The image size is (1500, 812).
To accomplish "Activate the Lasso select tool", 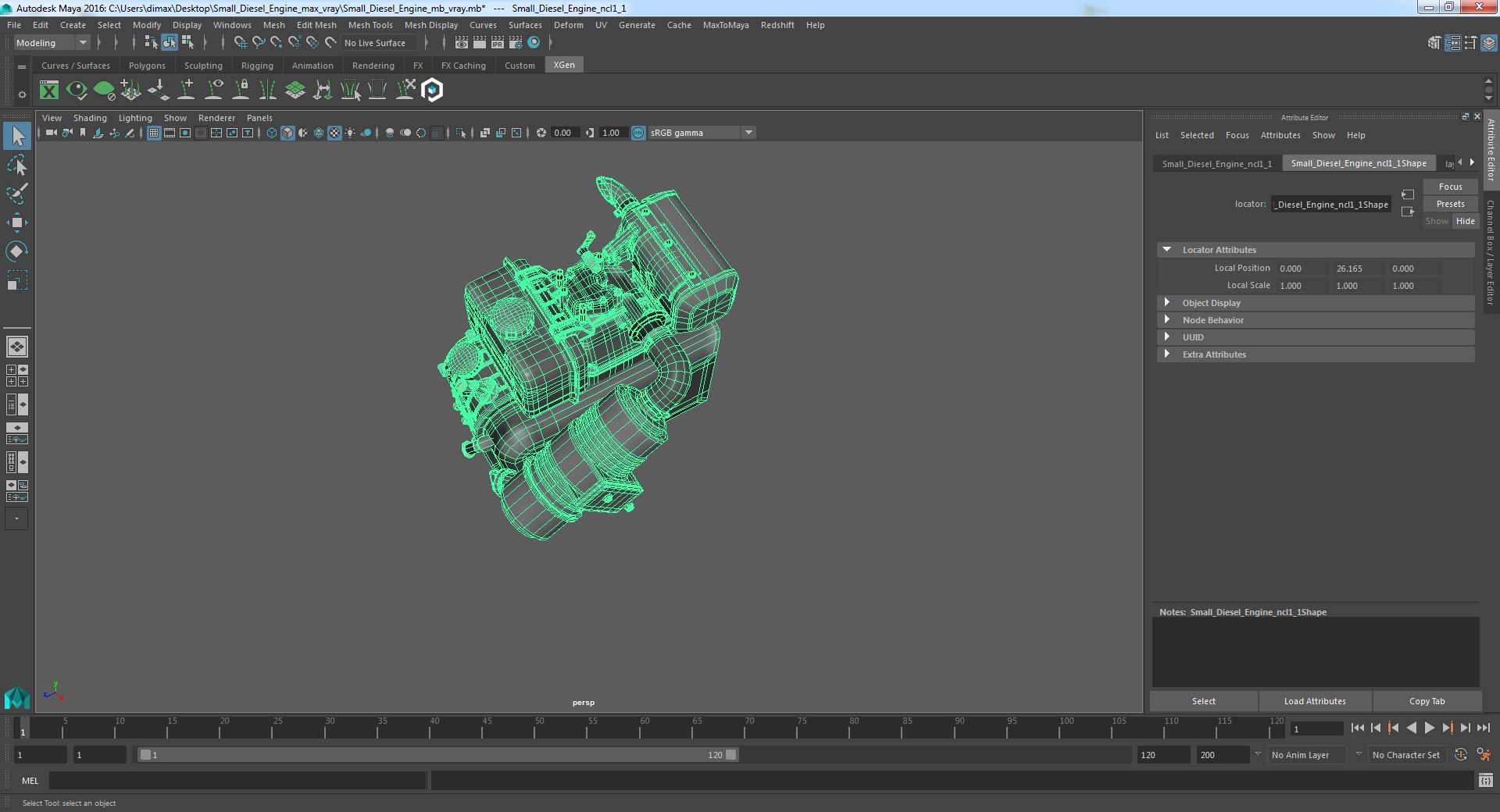I will [x=16, y=166].
